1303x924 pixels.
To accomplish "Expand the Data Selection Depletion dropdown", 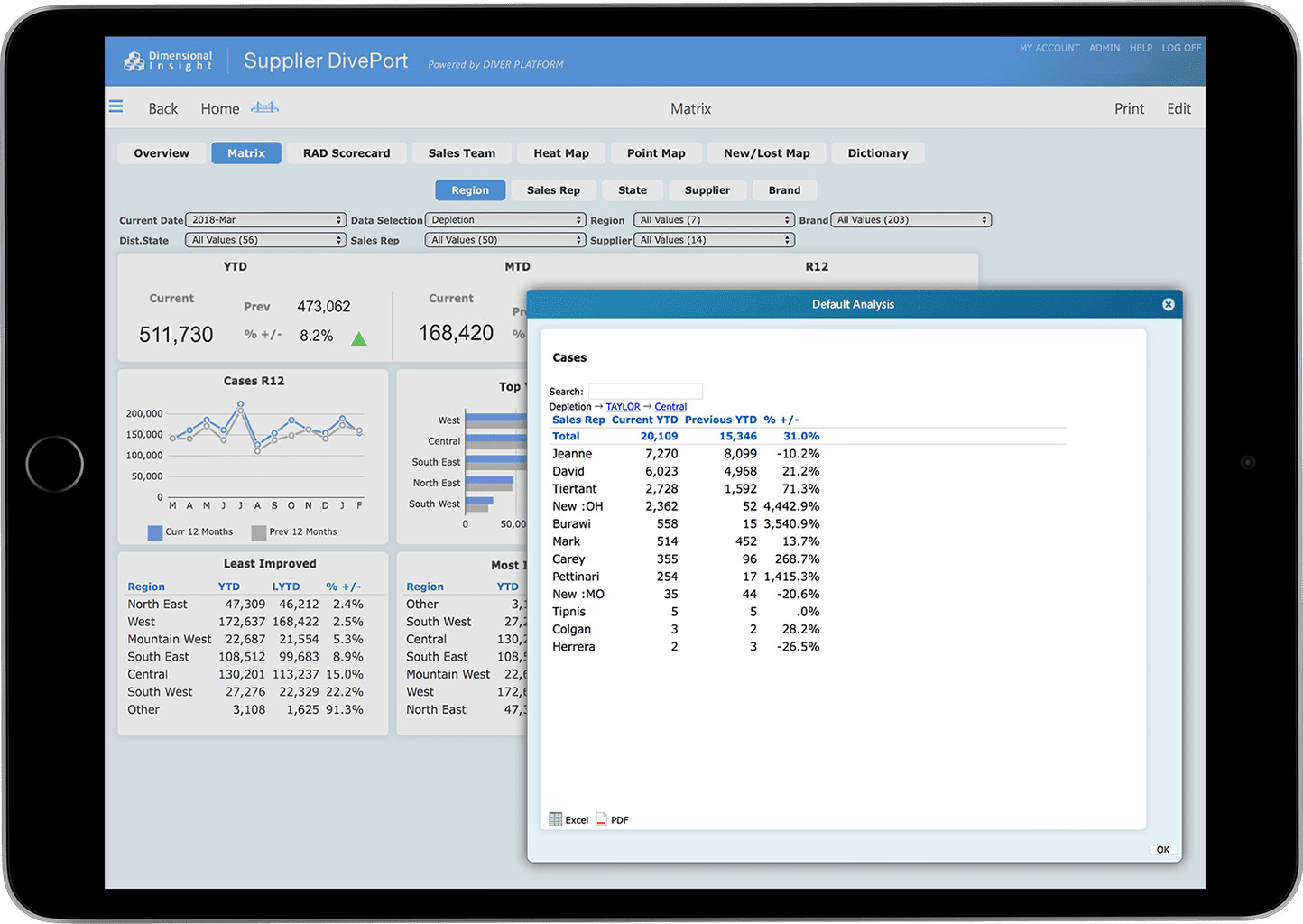I will pyautogui.click(x=505, y=220).
